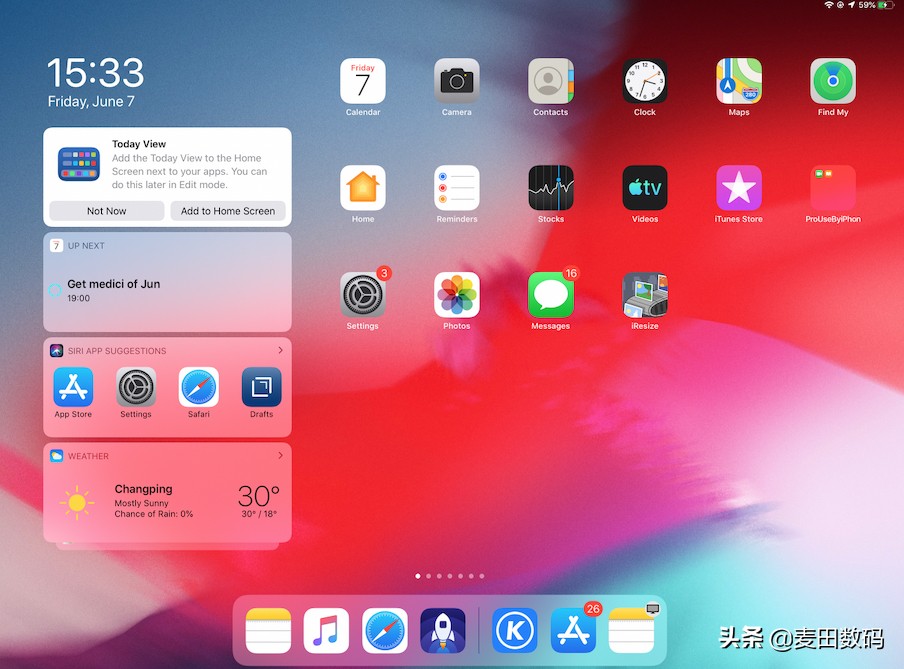904x669 pixels.
Task: Open the iResize app
Action: tap(644, 291)
